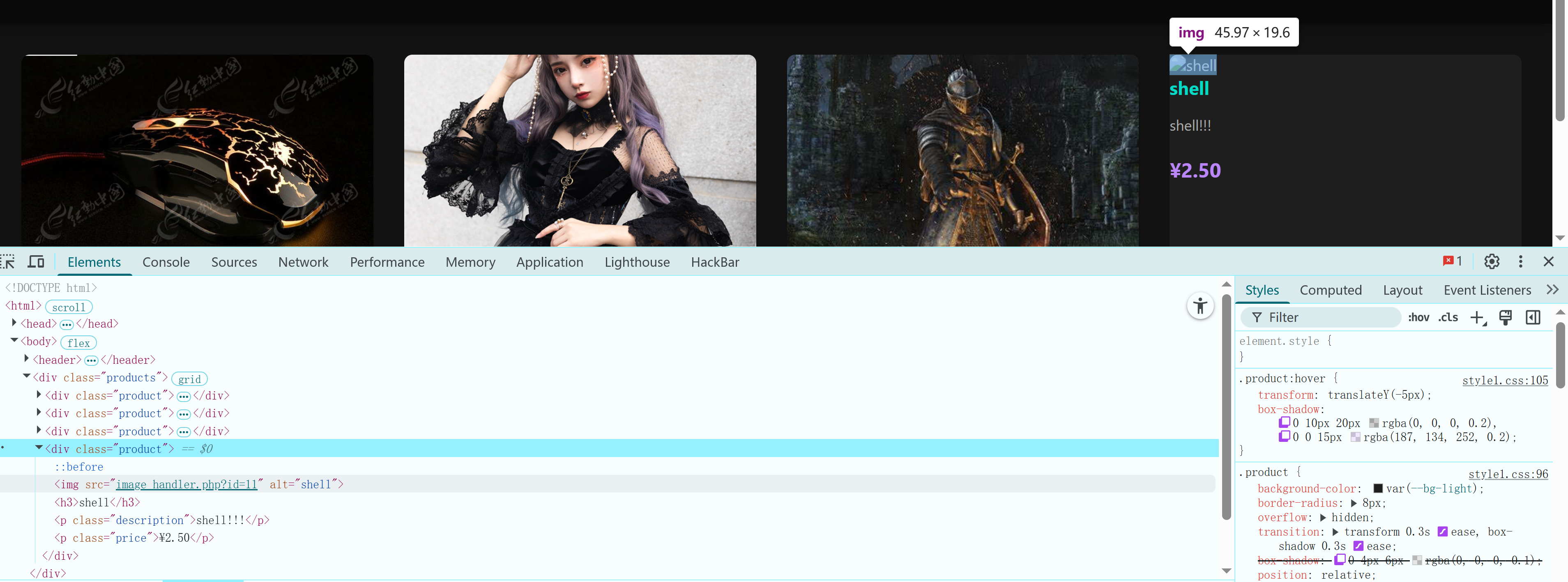Image resolution: width=1568 pixels, height=582 pixels.
Task: Click the shell product heading on page
Action: pos(1189,89)
